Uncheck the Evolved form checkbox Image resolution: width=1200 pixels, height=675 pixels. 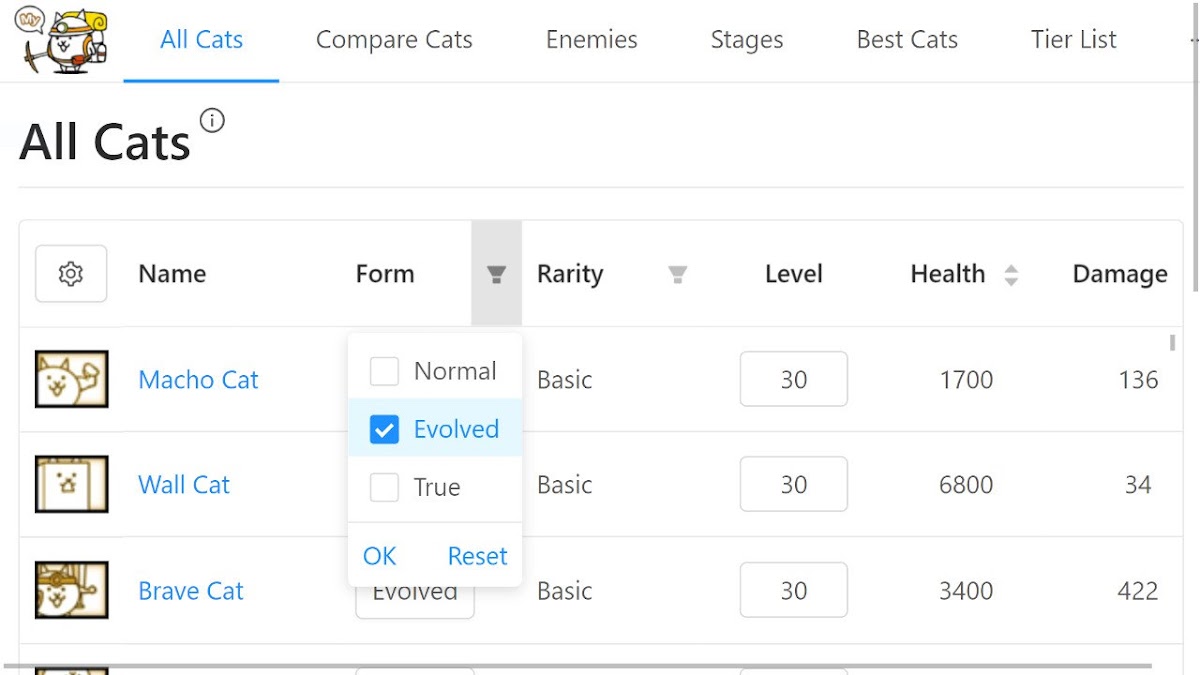click(384, 429)
